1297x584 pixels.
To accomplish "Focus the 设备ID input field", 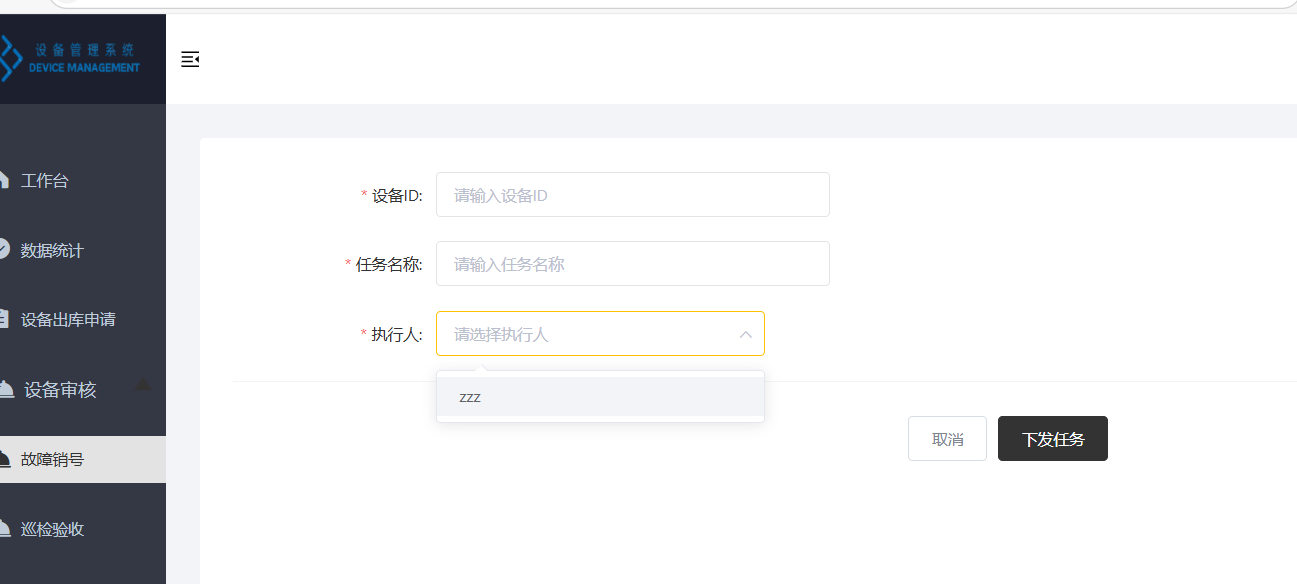I will point(632,195).
